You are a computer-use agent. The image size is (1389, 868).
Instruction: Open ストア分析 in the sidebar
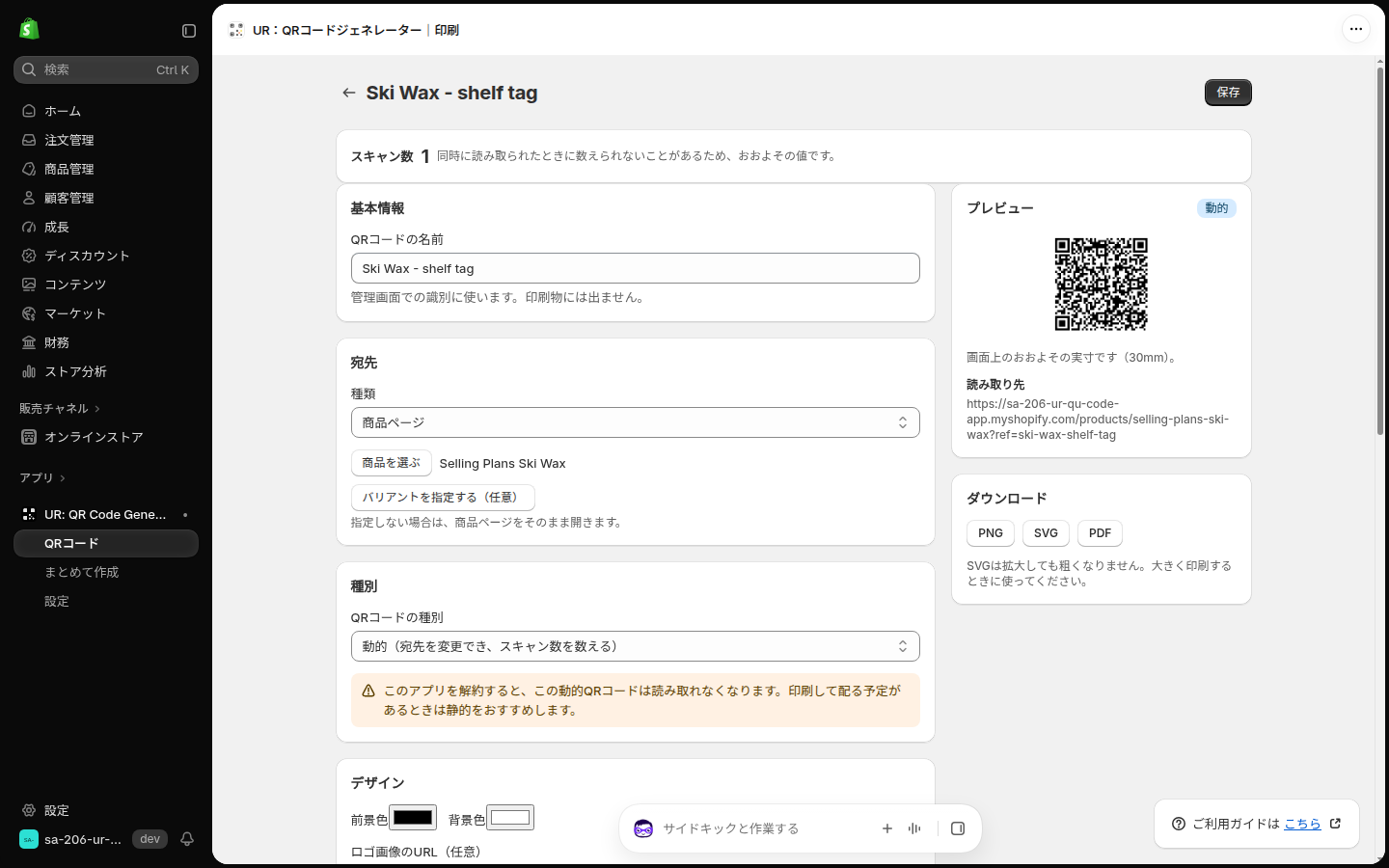(106, 371)
